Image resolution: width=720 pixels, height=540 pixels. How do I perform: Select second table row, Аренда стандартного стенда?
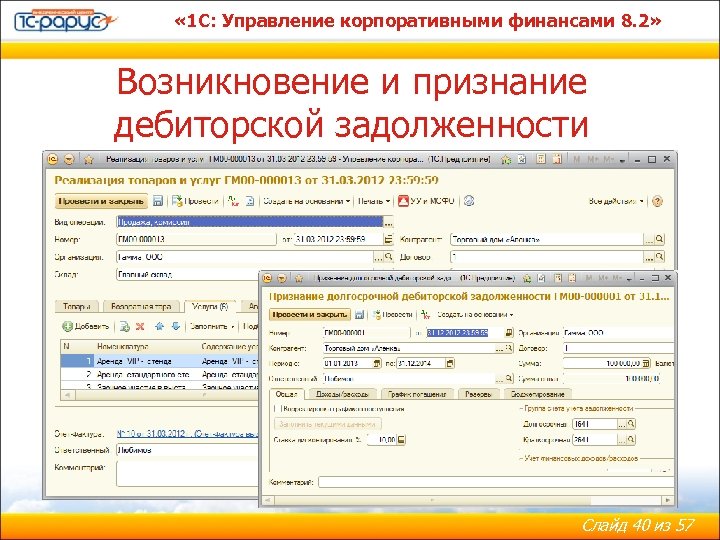pos(160,375)
